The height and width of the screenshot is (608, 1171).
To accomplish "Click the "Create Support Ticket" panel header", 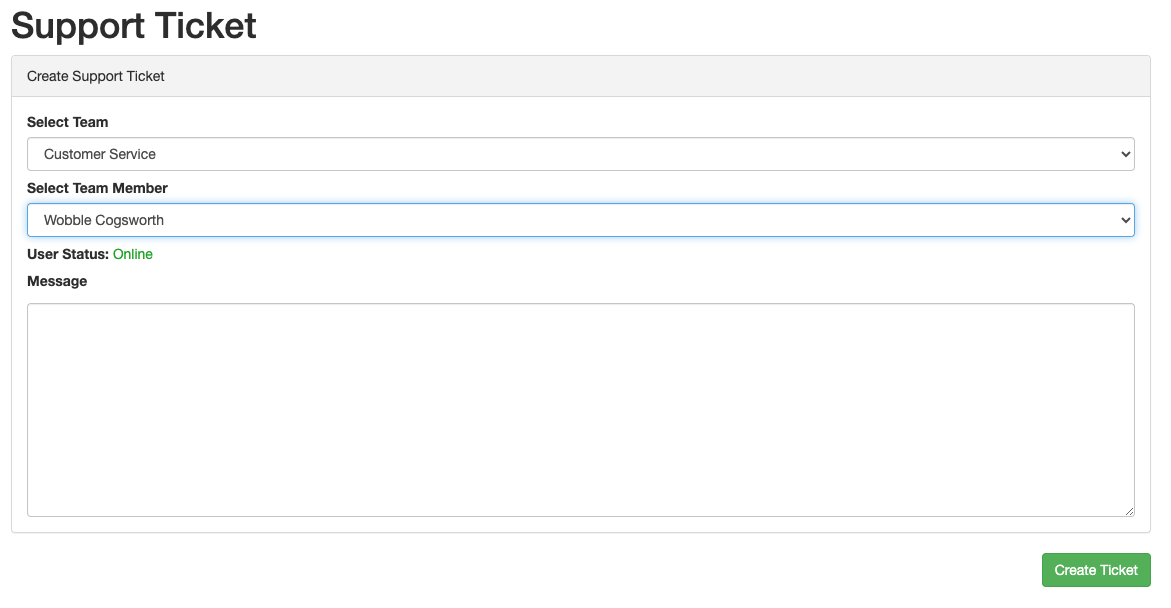I will click(96, 76).
